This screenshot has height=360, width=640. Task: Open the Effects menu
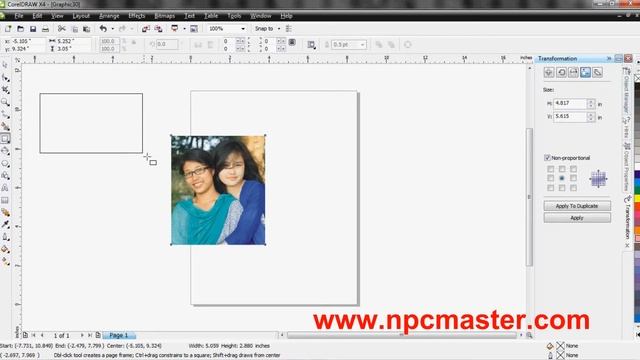[137, 16]
